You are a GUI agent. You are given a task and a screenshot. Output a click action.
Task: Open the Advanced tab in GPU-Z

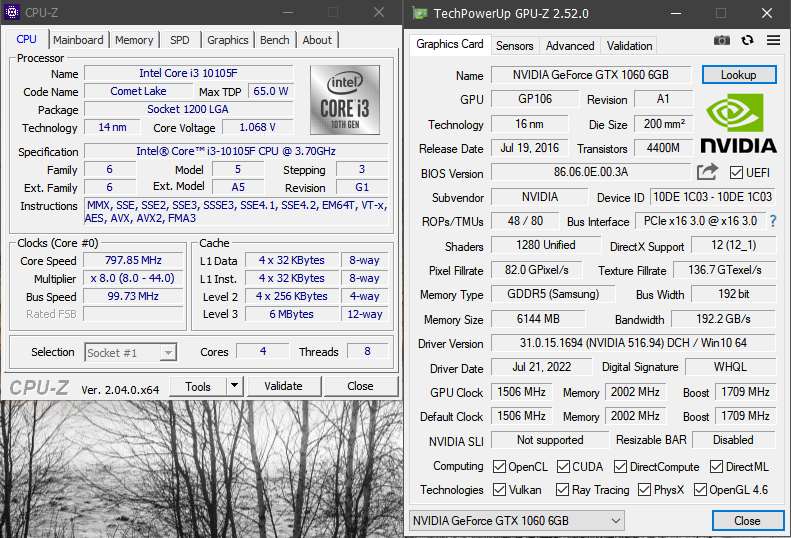(570, 45)
